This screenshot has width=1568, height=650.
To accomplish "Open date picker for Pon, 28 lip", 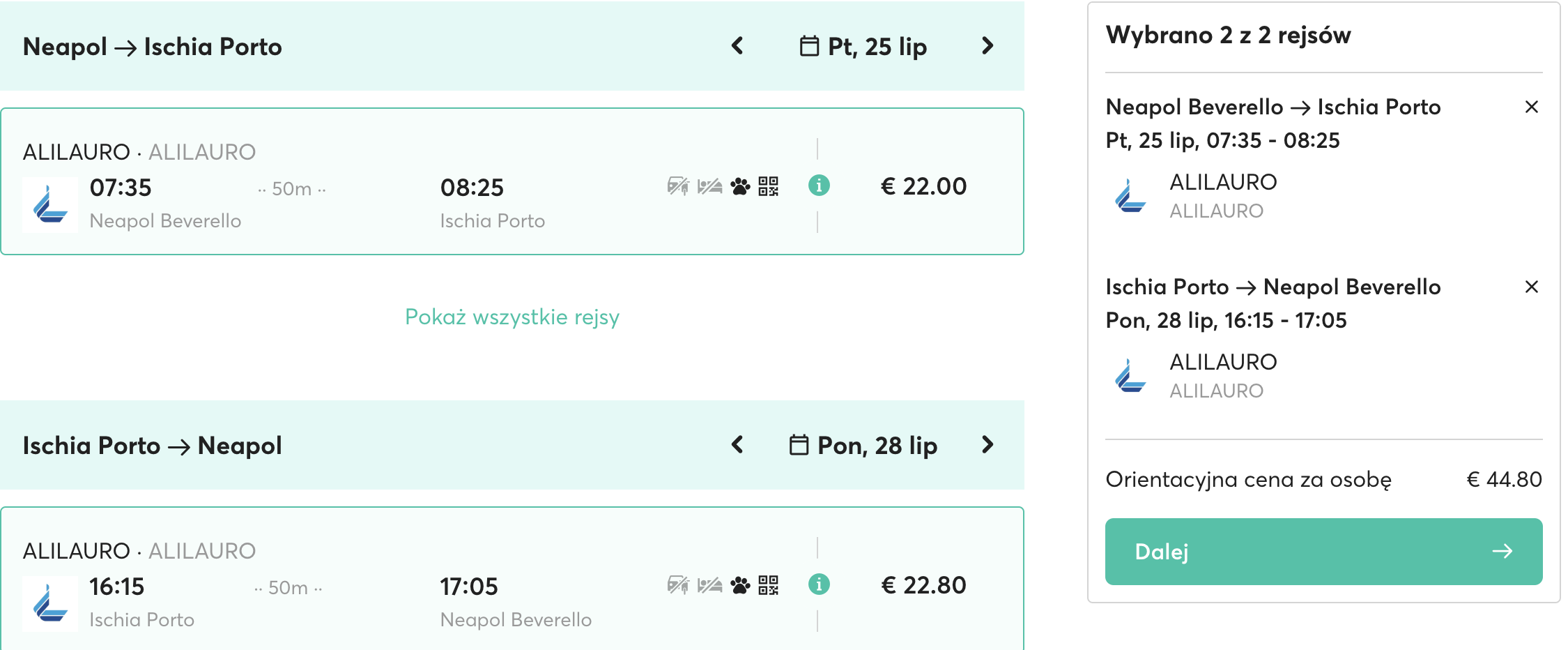I will [x=863, y=446].
